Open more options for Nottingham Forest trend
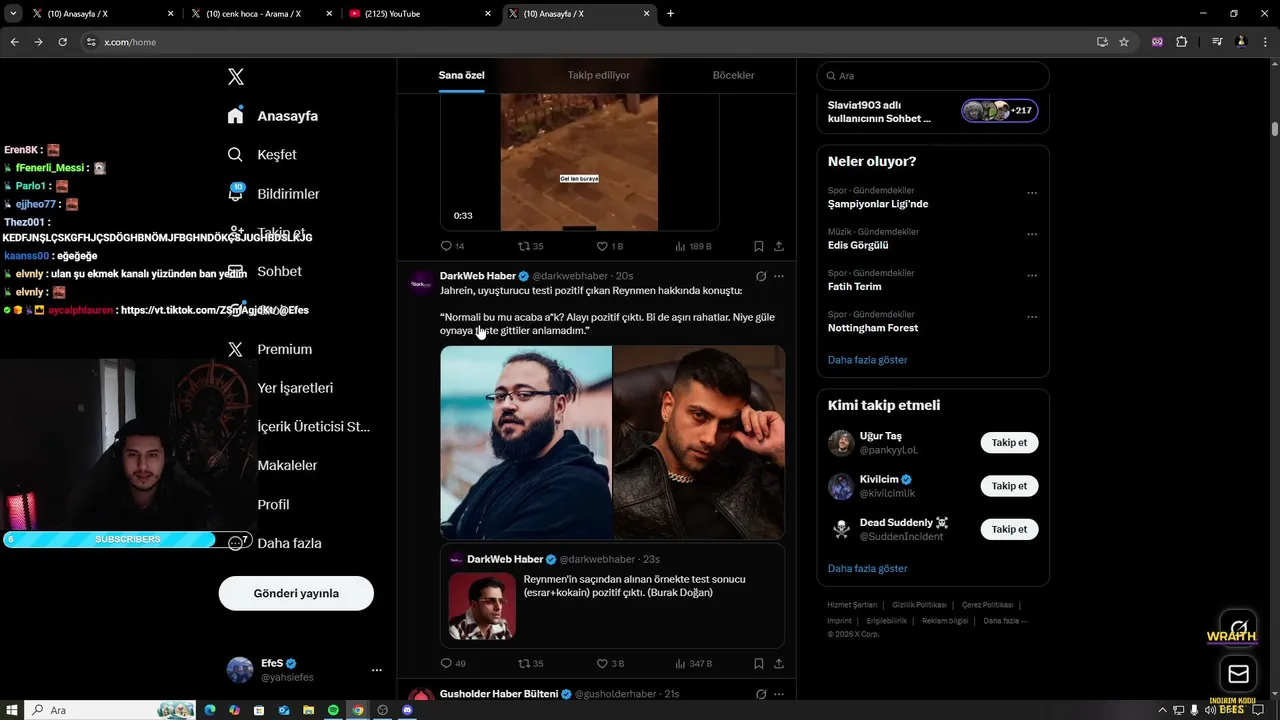Screen dimensions: 1280x720 1032,317
